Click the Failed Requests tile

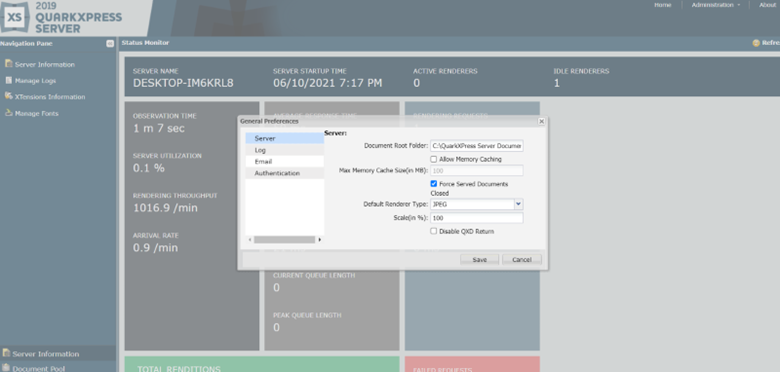(x=472, y=364)
